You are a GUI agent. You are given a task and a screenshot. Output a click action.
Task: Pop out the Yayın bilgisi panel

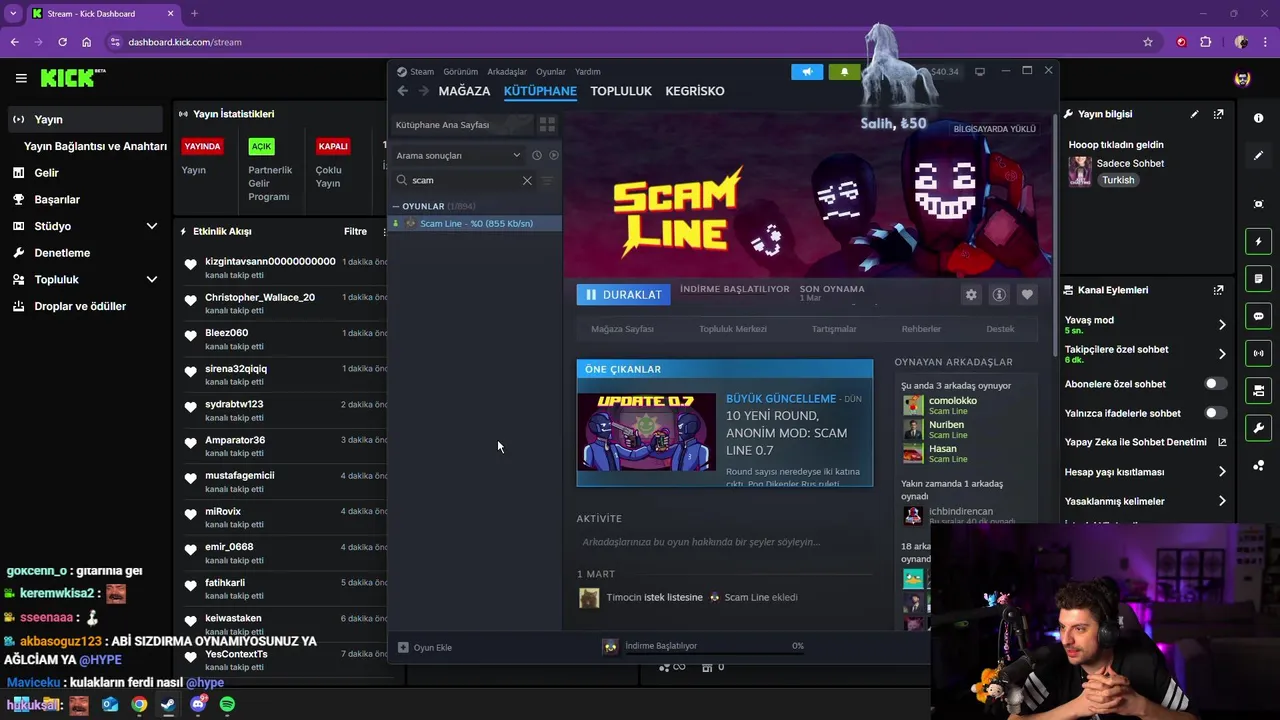1218,115
